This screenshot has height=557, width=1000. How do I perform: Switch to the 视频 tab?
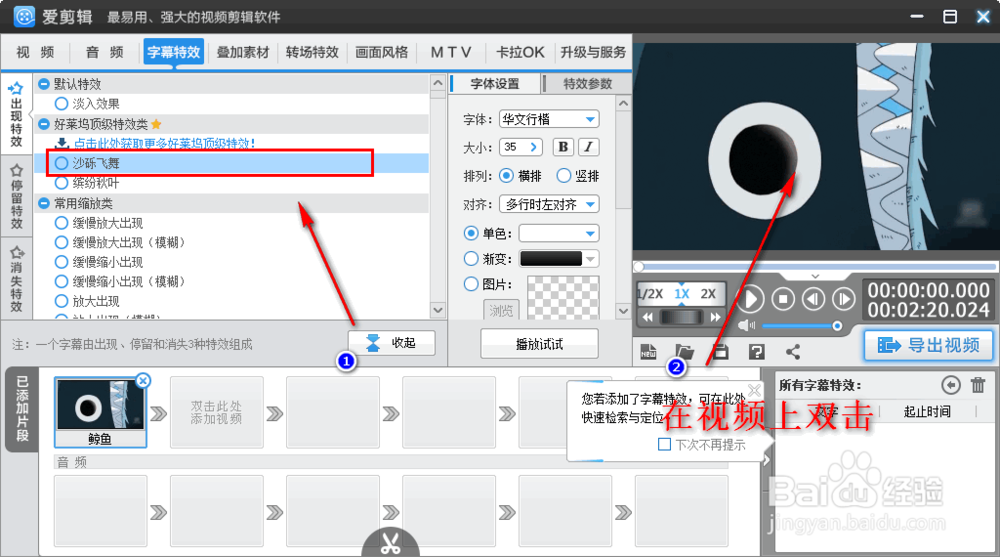tap(35, 52)
